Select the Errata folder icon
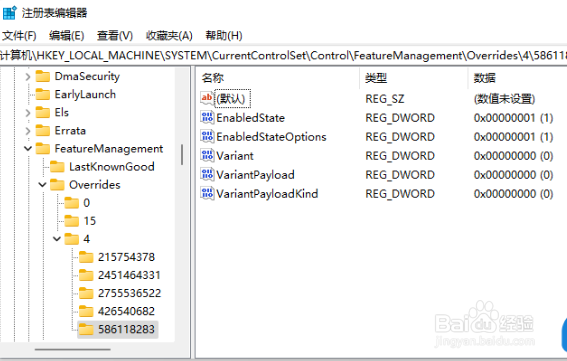This screenshot has height=361, width=567. [43, 131]
